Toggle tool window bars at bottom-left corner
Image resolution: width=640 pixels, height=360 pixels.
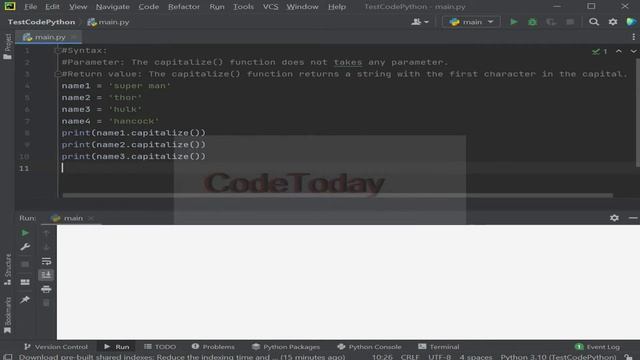coord(7,357)
